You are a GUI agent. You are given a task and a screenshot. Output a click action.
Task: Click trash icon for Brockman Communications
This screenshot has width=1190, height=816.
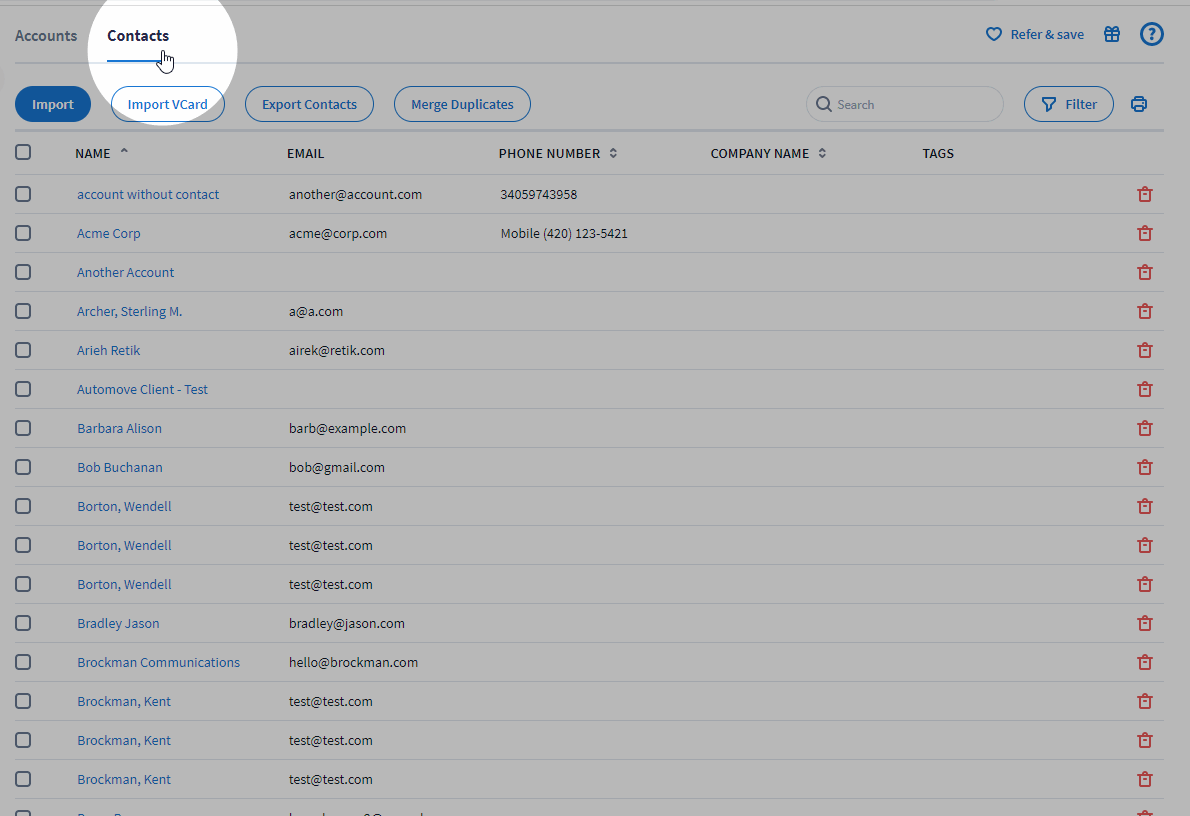click(x=1145, y=662)
